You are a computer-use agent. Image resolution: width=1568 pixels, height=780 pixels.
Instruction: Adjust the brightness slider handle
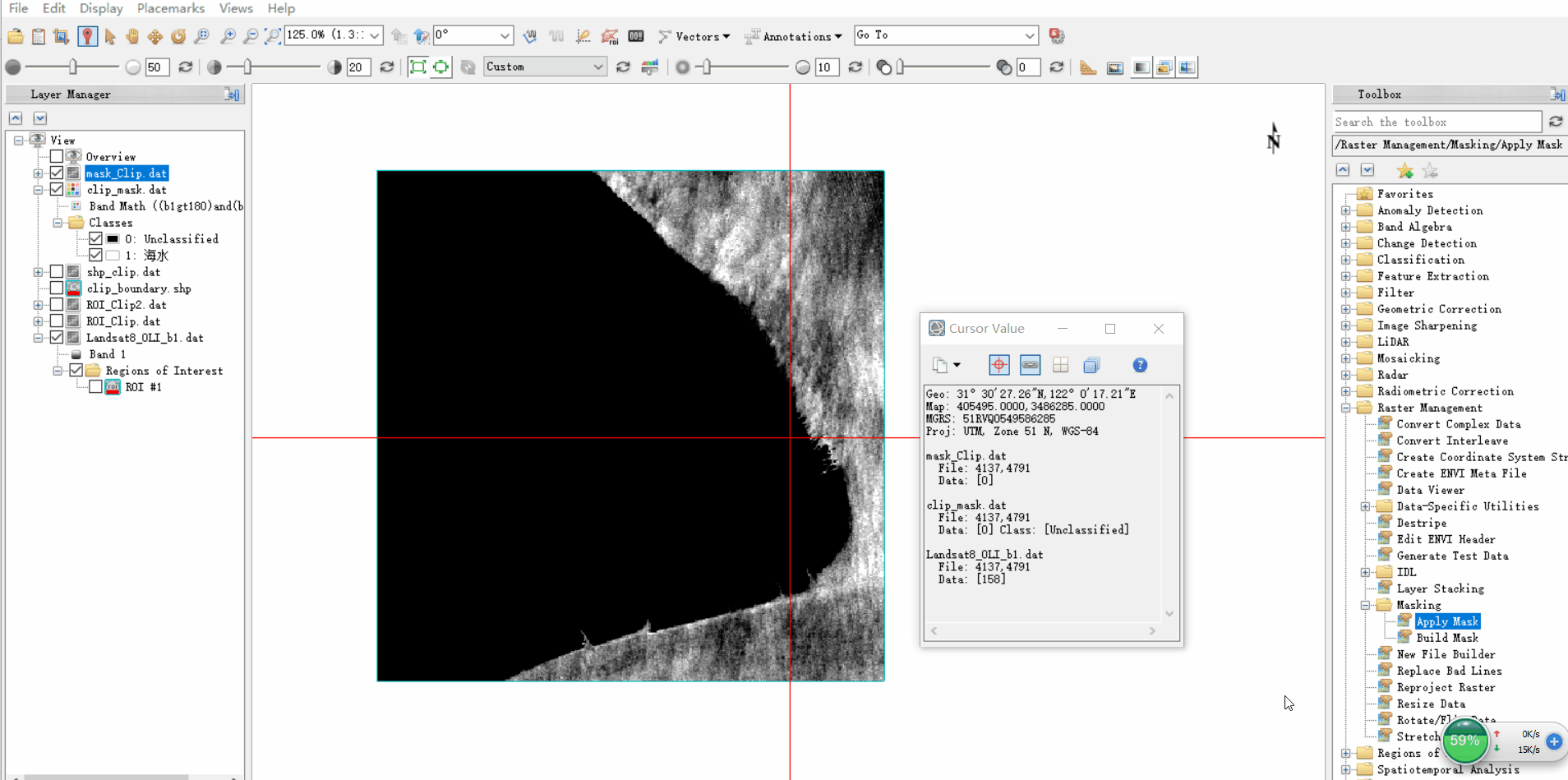pyautogui.click(x=73, y=67)
